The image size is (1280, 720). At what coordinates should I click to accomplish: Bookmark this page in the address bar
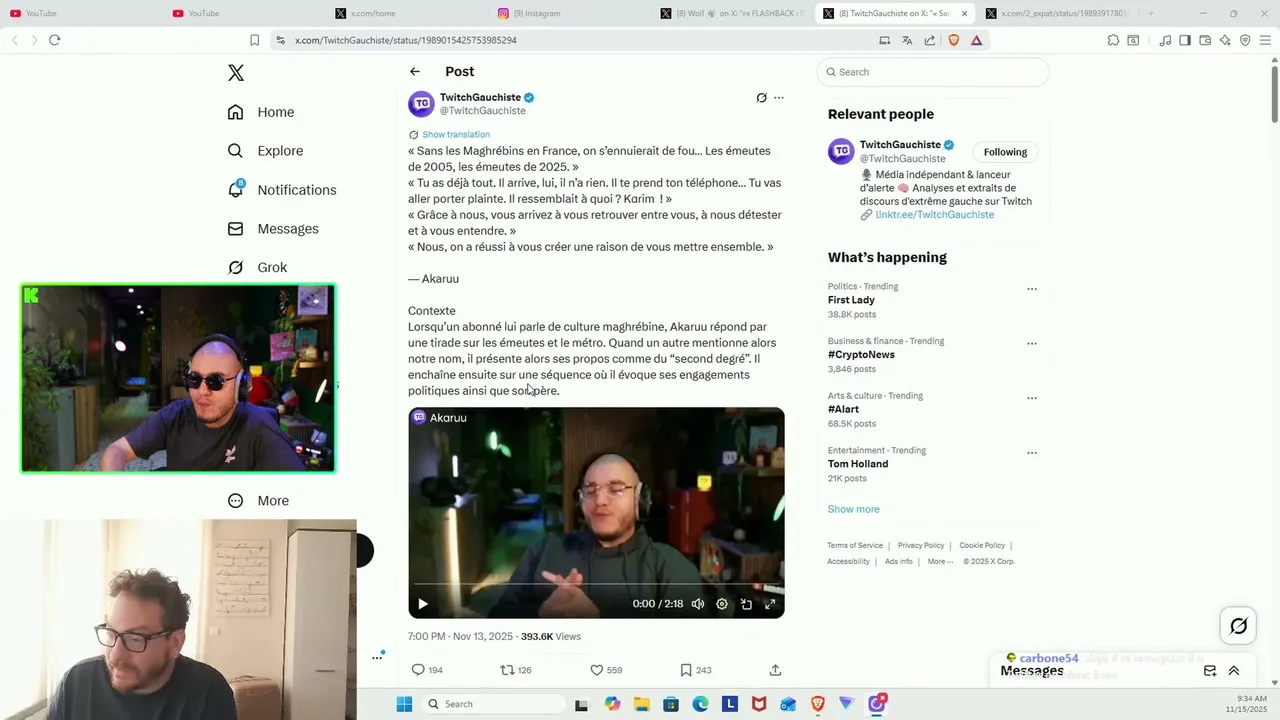click(255, 40)
